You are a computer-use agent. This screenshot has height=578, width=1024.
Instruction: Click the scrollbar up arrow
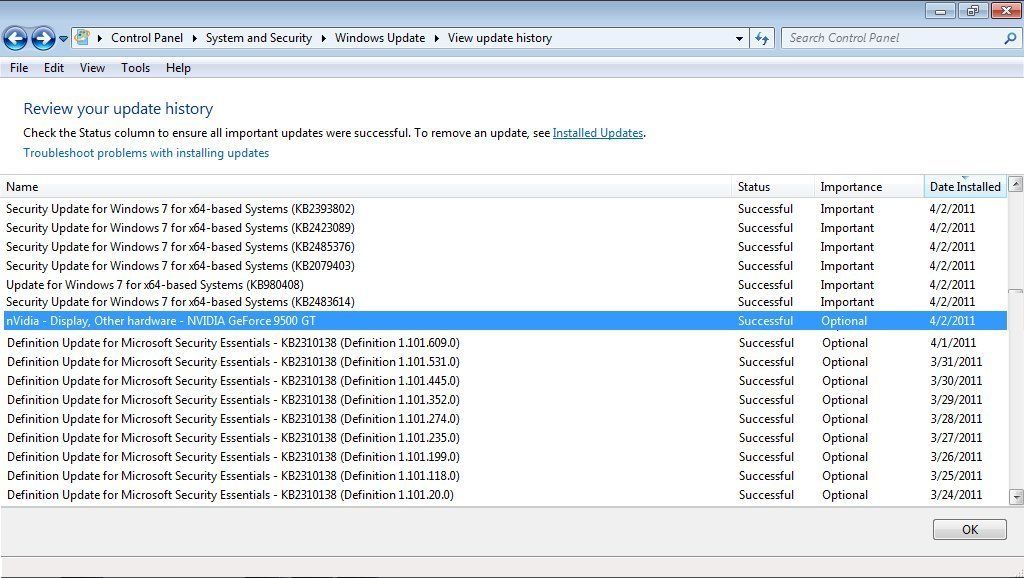tap(1016, 184)
